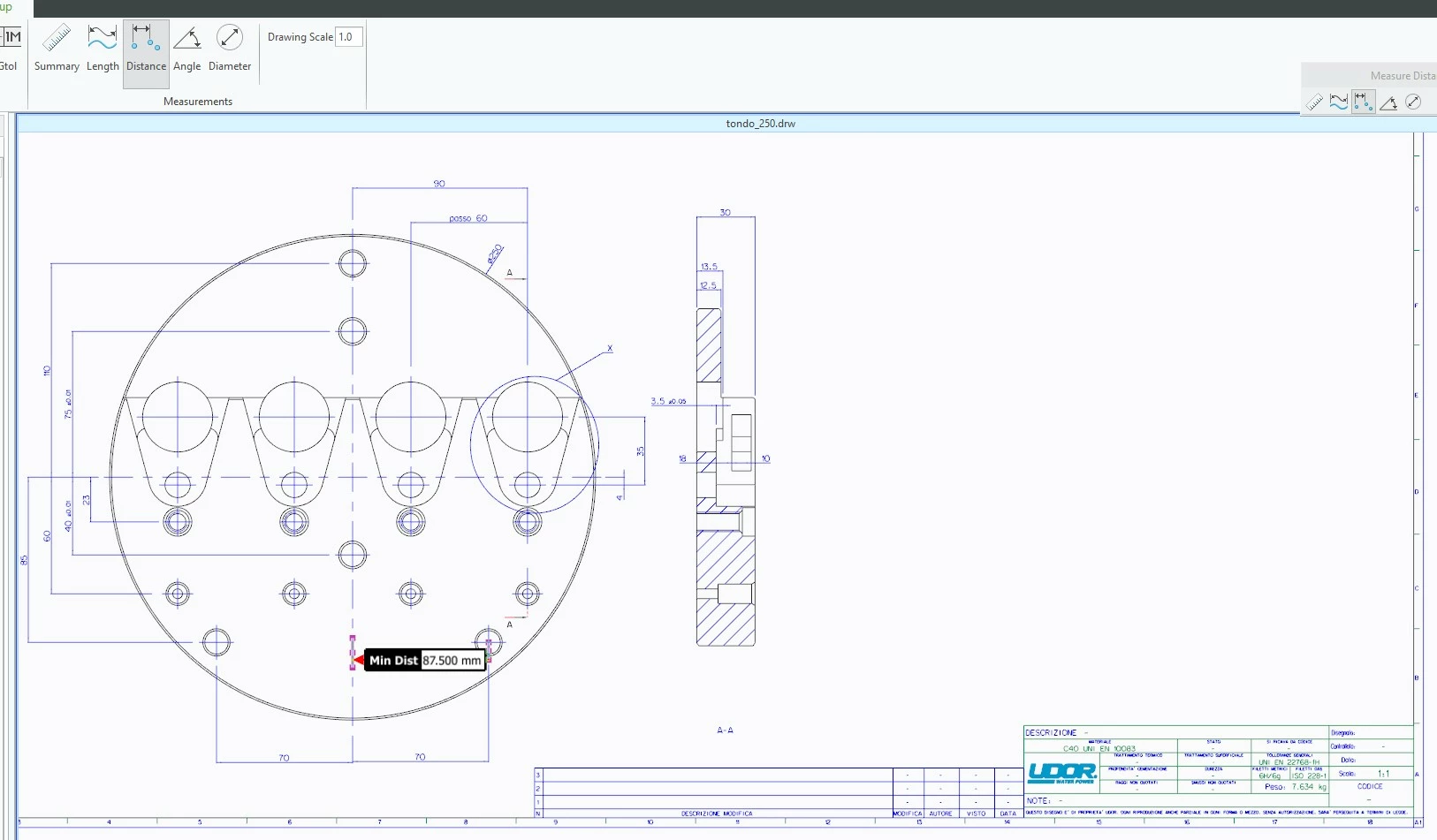Select the '13.5' dimension in section view
The width and height of the screenshot is (1437, 840).
[709, 266]
